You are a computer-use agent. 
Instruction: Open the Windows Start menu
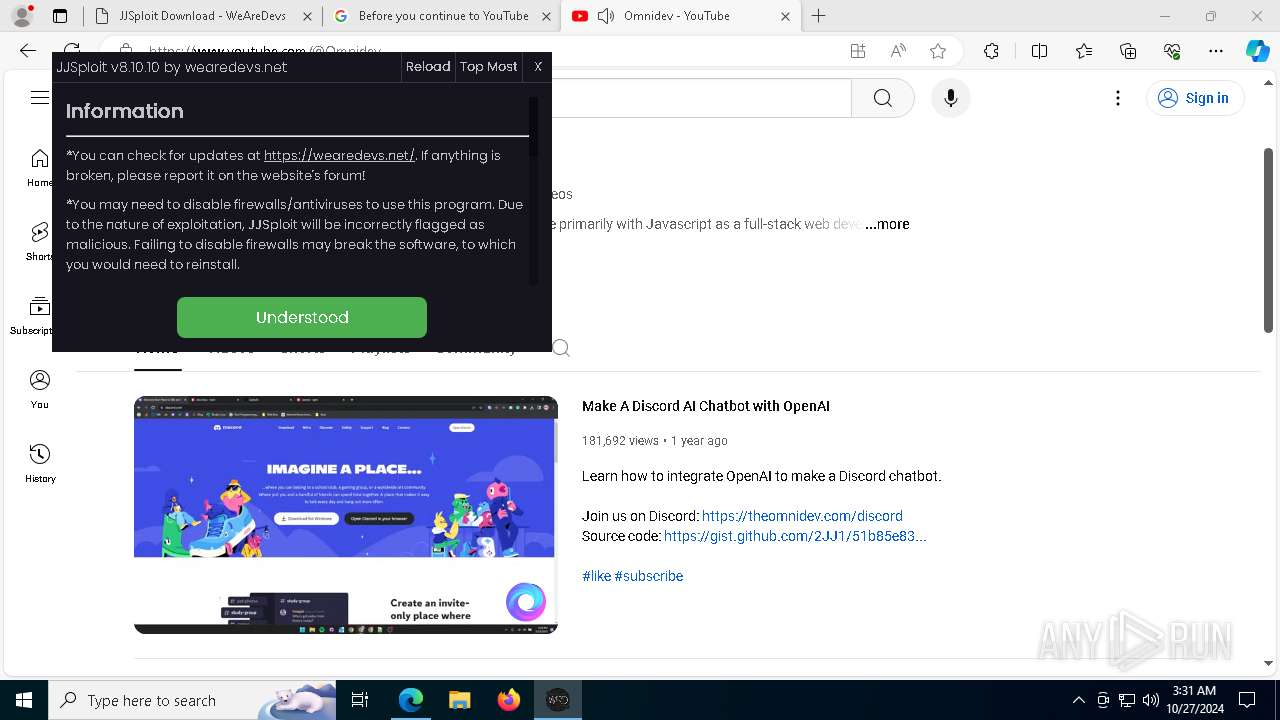[x=24, y=700]
